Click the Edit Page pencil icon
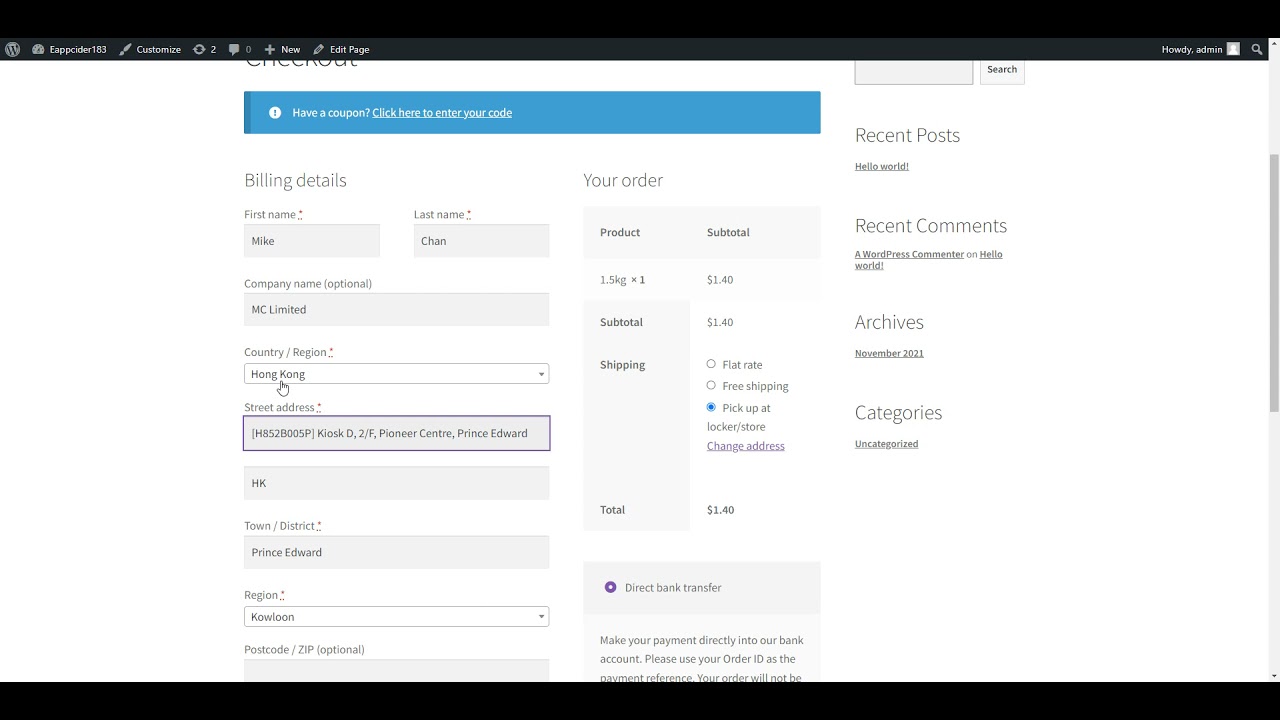This screenshot has width=1280, height=720. (x=319, y=49)
